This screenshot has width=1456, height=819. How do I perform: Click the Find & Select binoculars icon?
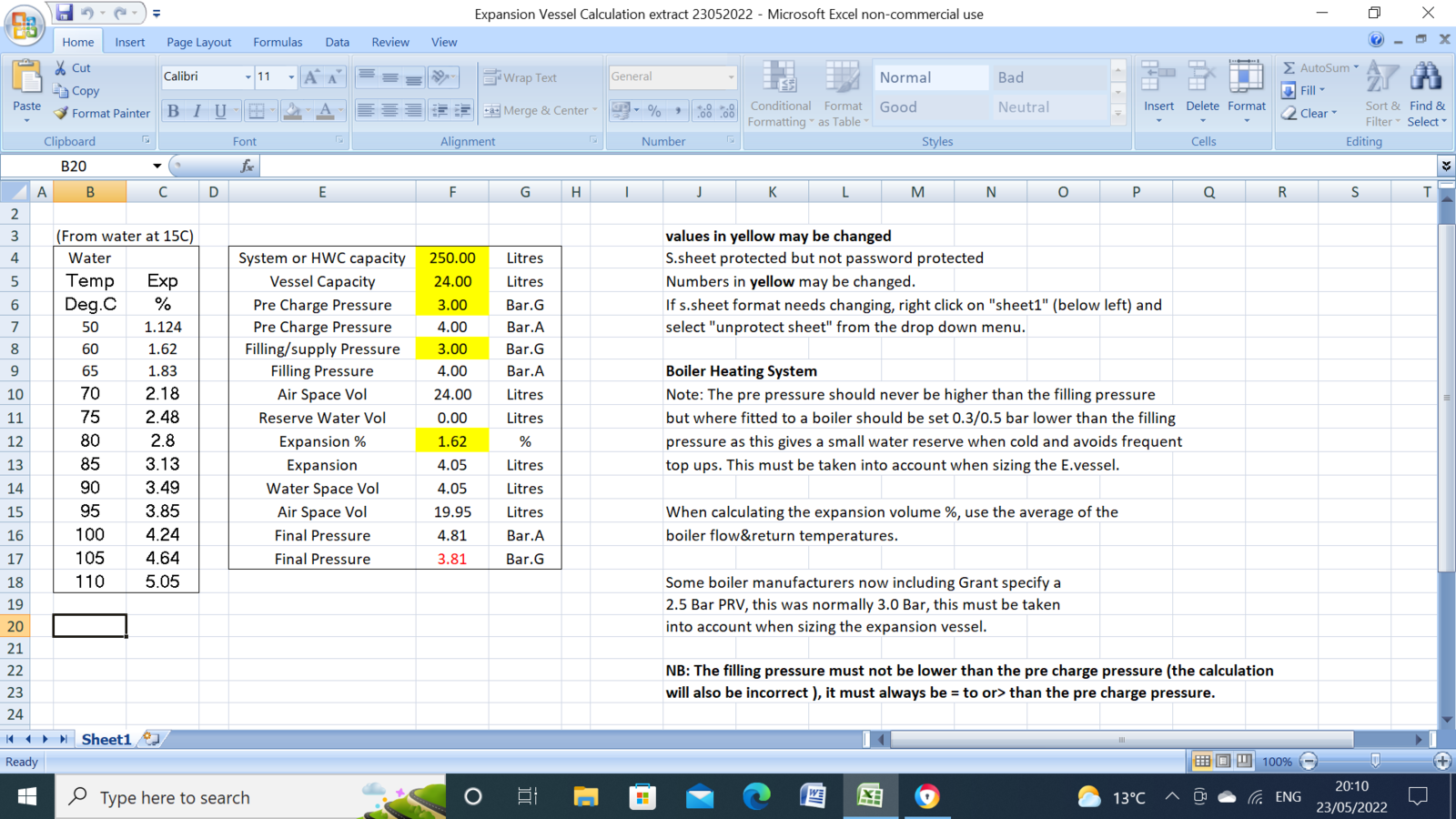[1426, 82]
